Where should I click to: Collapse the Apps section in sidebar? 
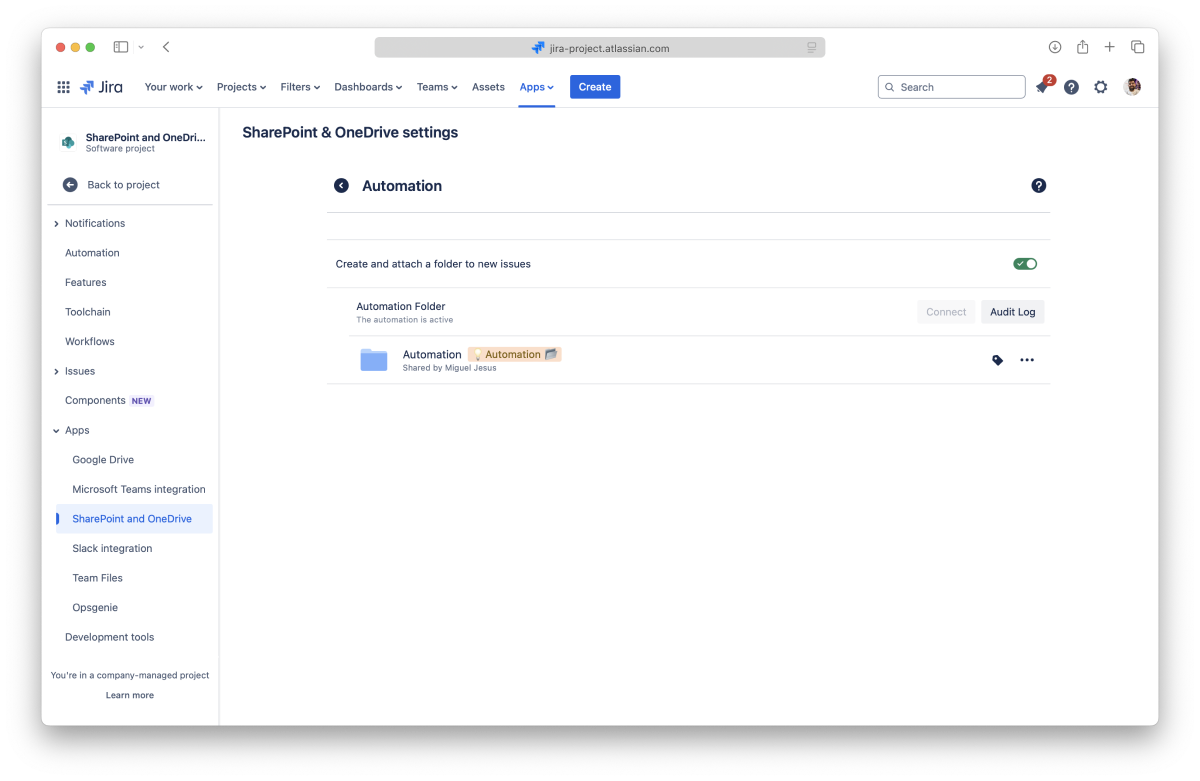pos(56,431)
